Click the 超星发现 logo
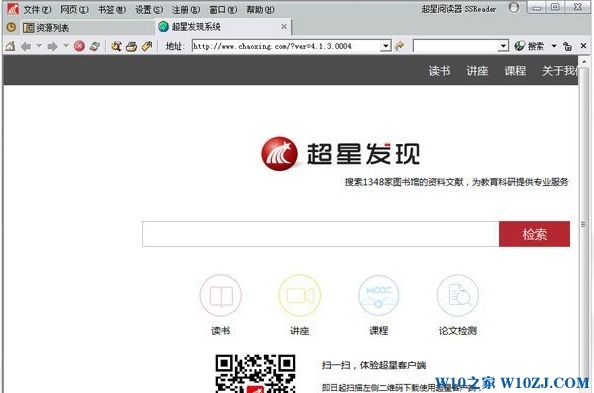 click(340, 153)
